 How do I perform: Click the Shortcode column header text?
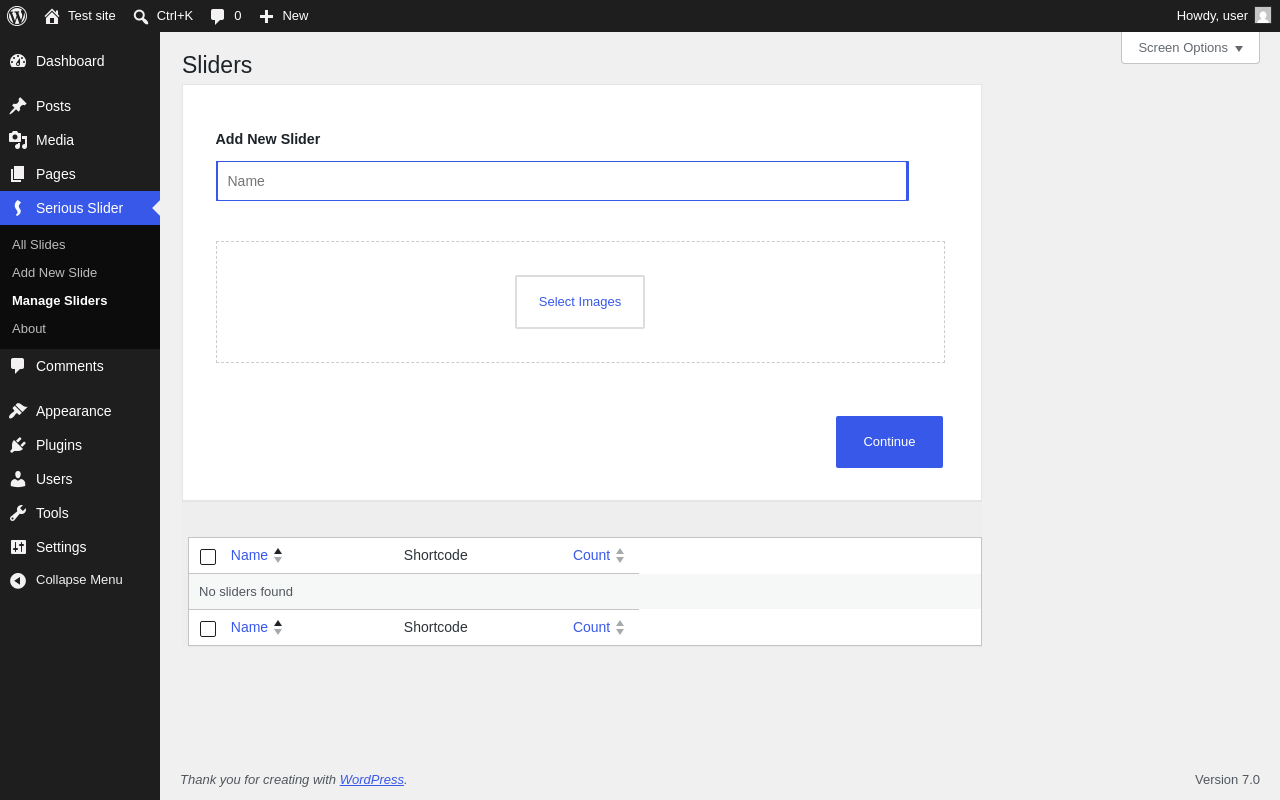(x=436, y=555)
